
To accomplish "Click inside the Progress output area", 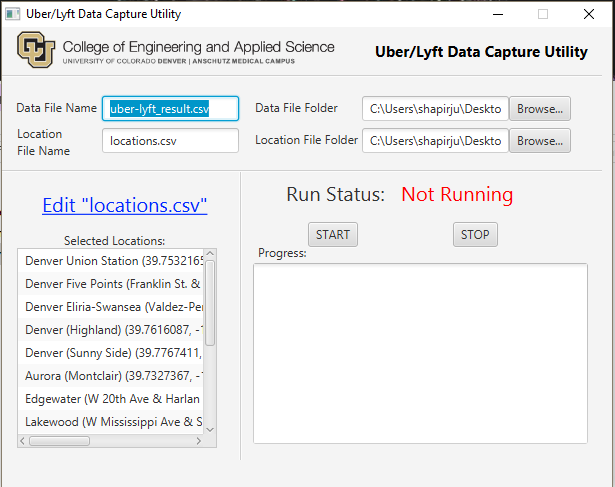I will tap(420, 353).
